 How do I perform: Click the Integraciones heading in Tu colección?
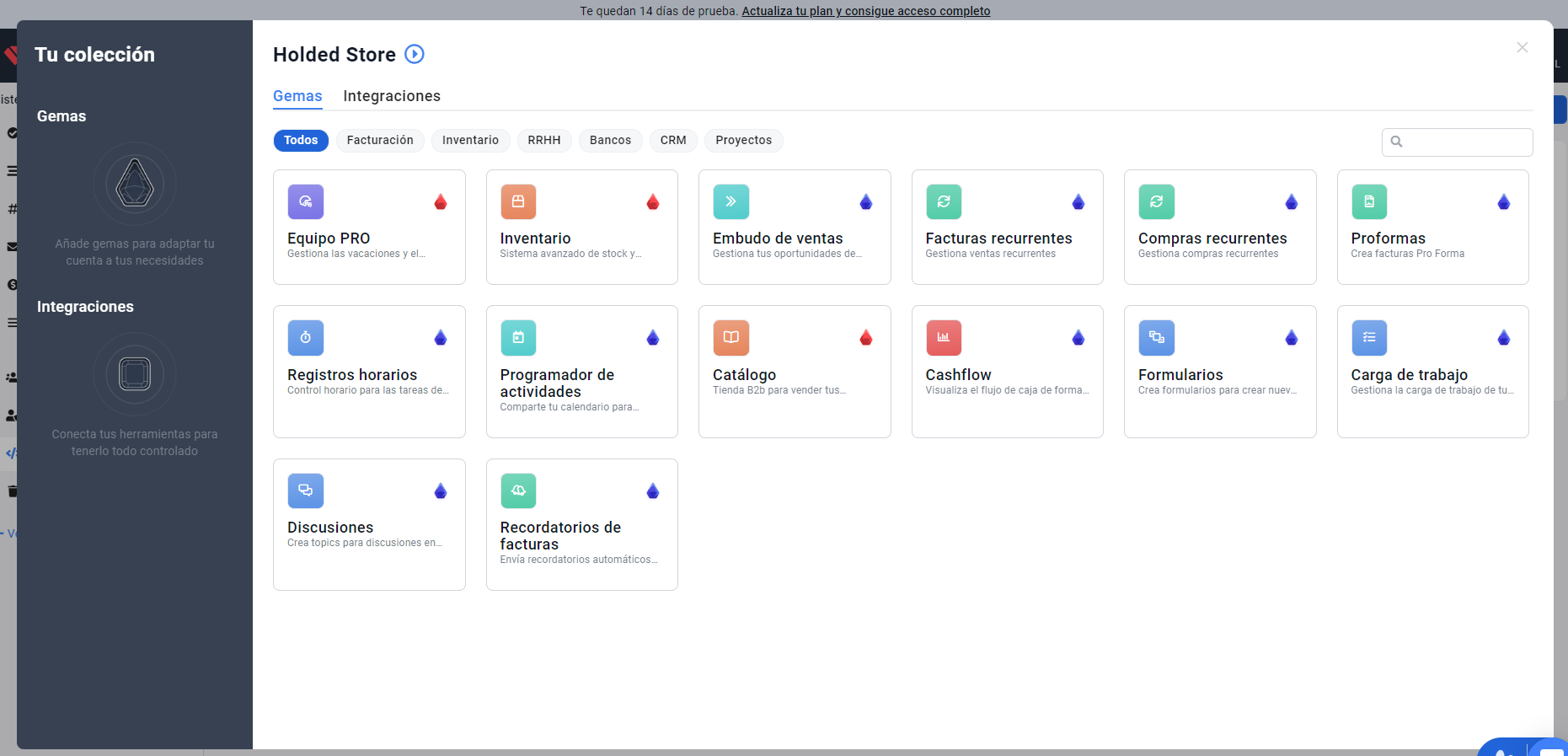coord(85,307)
